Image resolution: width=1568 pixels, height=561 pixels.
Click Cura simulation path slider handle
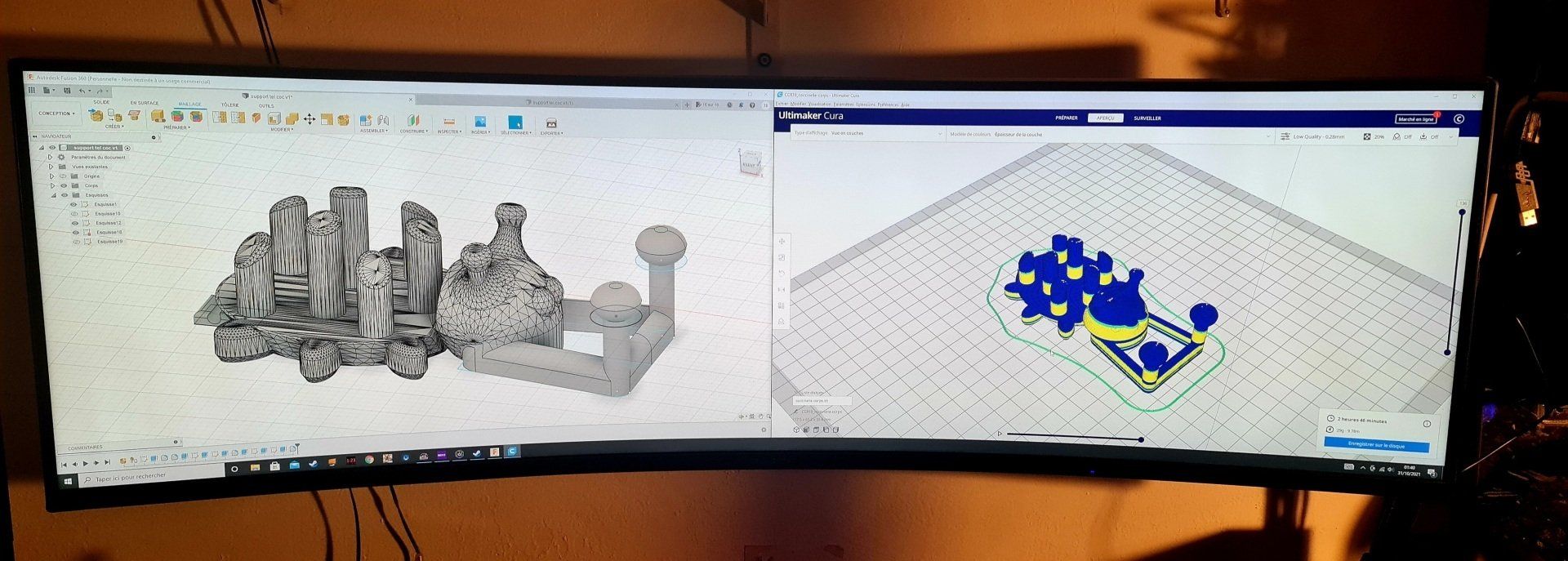(x=1141, y=439)
